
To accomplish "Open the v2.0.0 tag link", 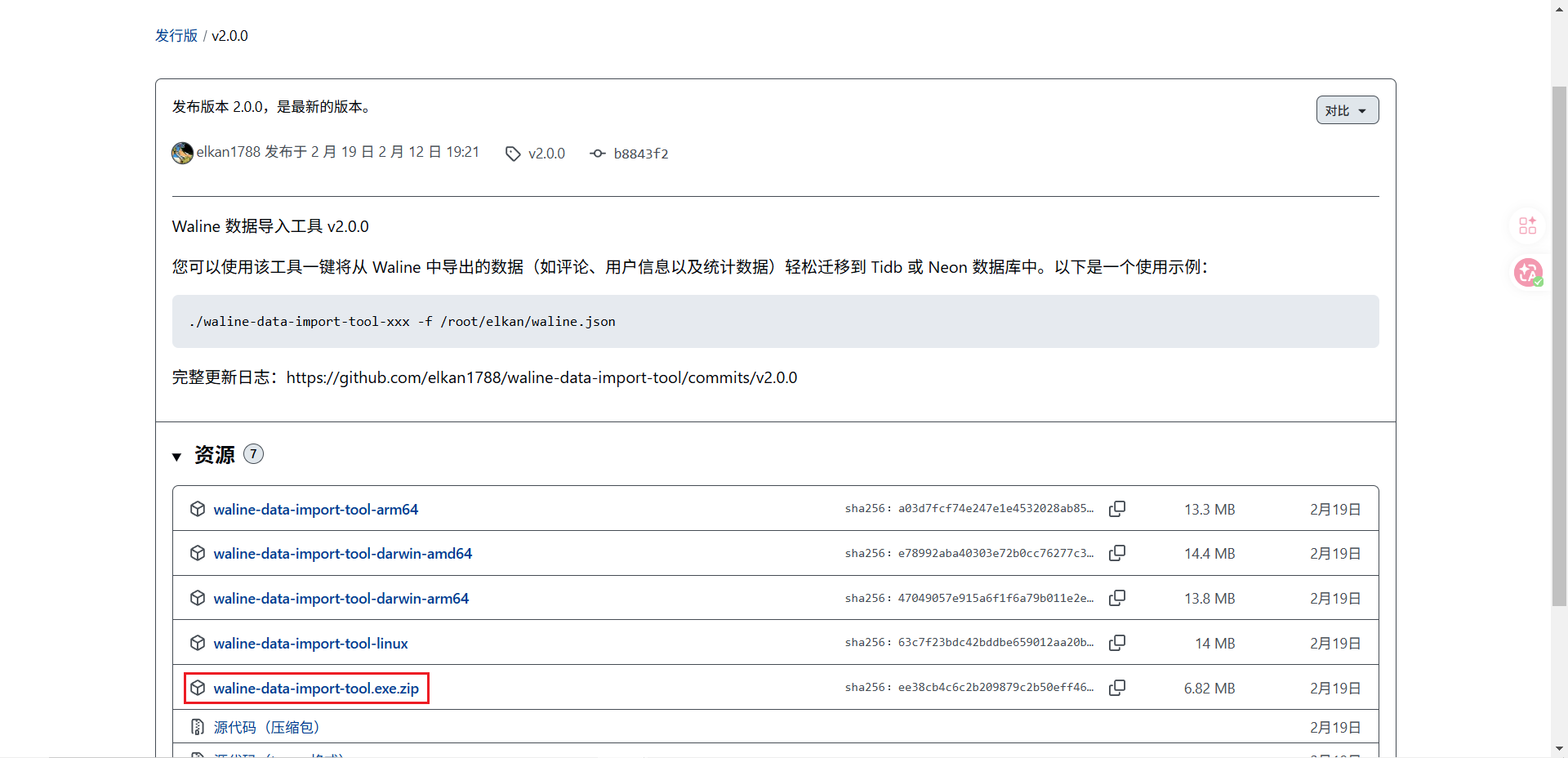I will pos(546,154).
